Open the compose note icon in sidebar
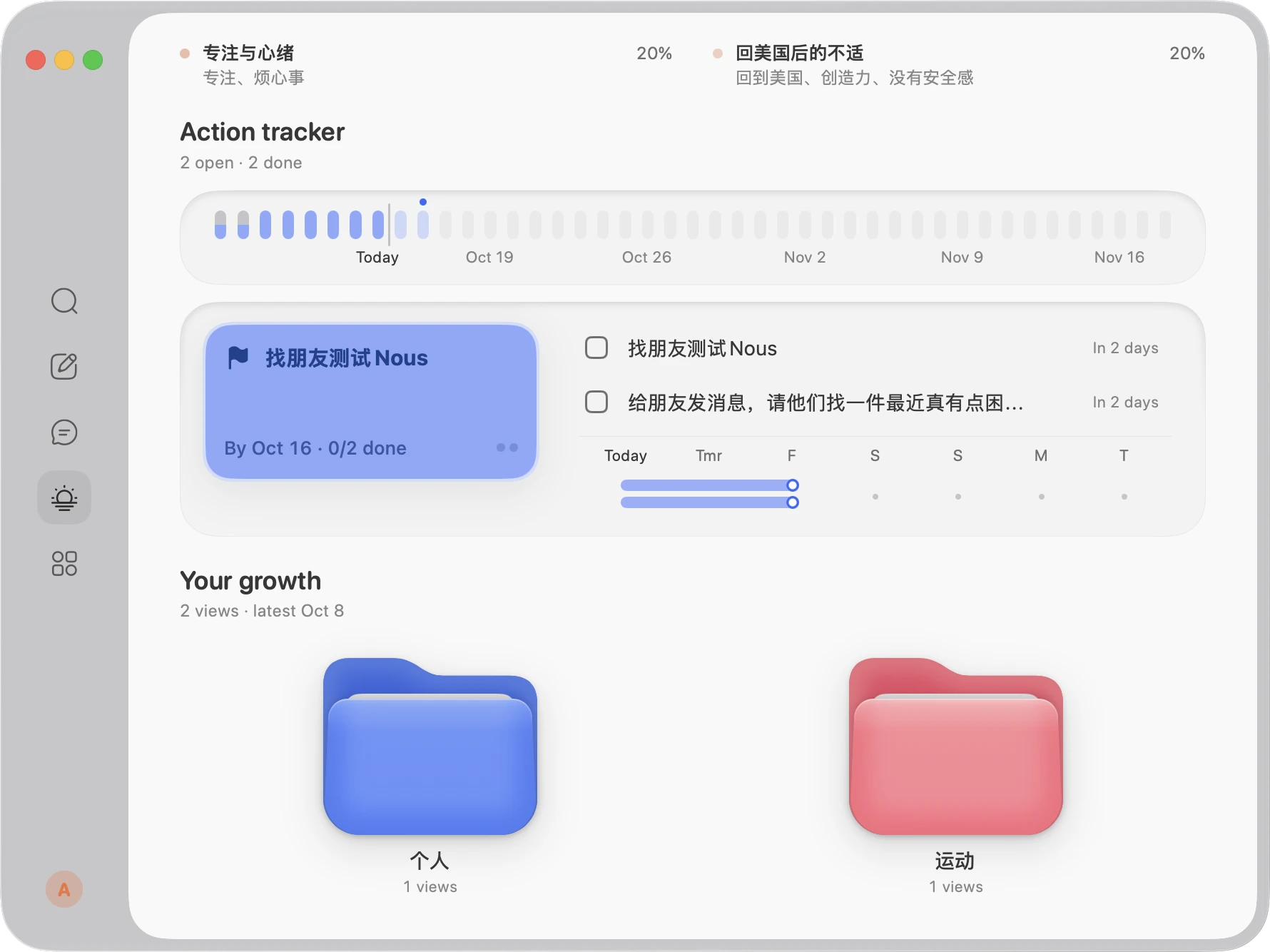Viewport: 1270px width, 952px height. pos(64,366)
